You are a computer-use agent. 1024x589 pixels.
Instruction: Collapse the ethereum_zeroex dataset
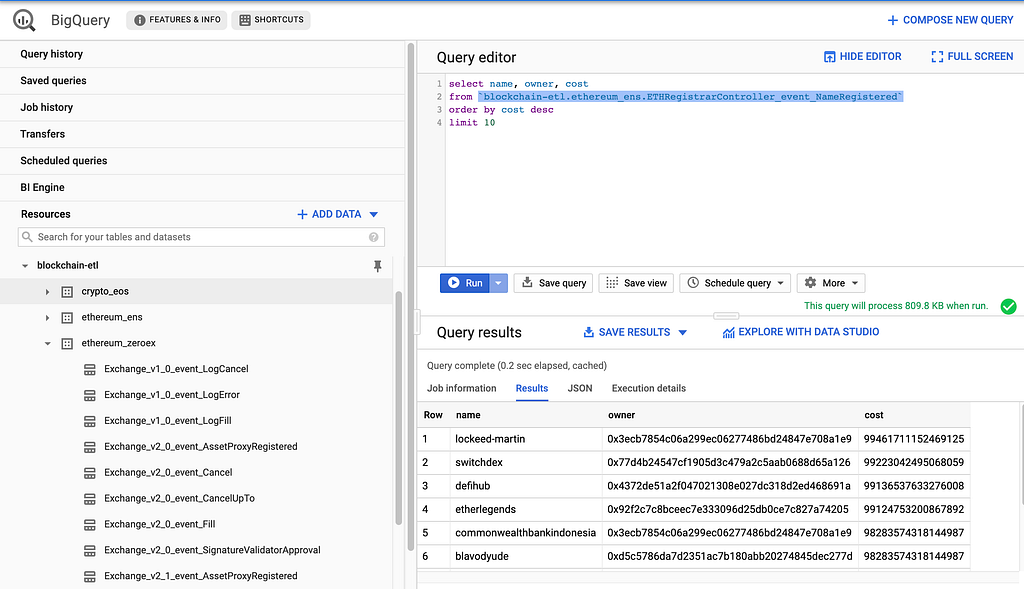coord(47,343)
